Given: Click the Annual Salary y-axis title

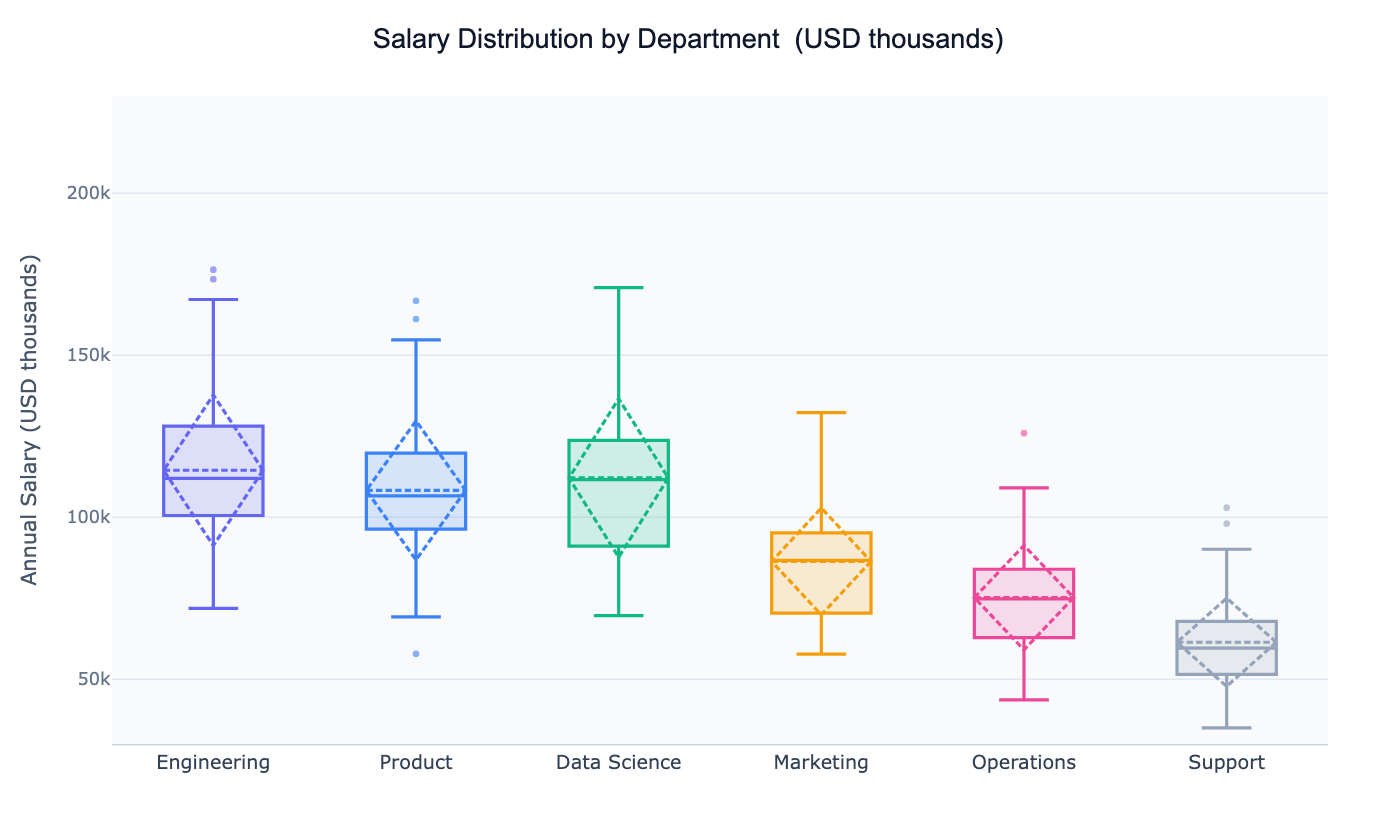Looking at the screenshot, I should click(x=29, y=420).
